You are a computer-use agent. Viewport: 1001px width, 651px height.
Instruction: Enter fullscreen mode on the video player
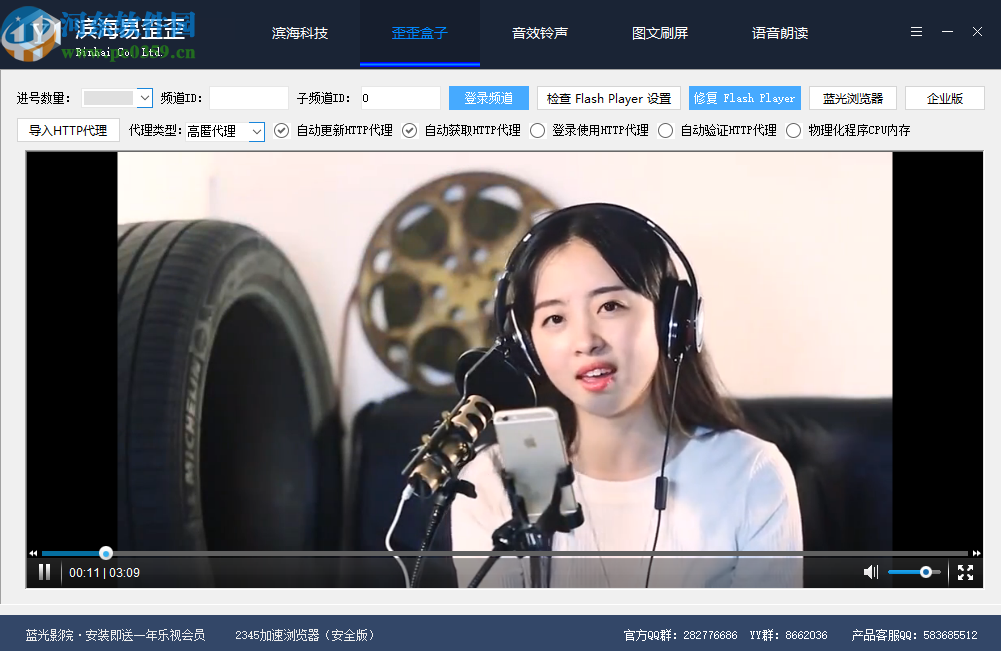click(965, 572)
